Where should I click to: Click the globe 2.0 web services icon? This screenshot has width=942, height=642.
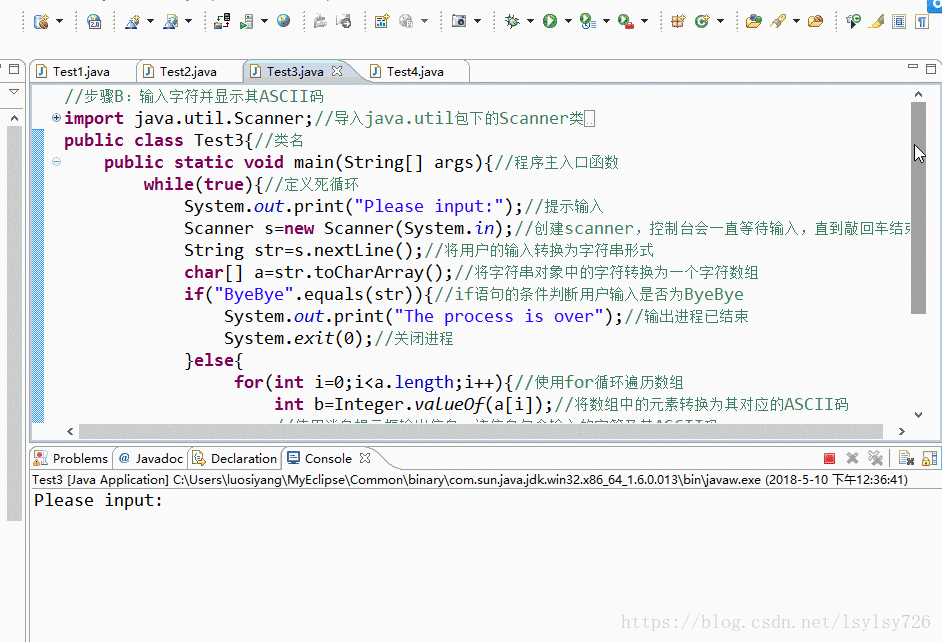[x=94, y=22]
